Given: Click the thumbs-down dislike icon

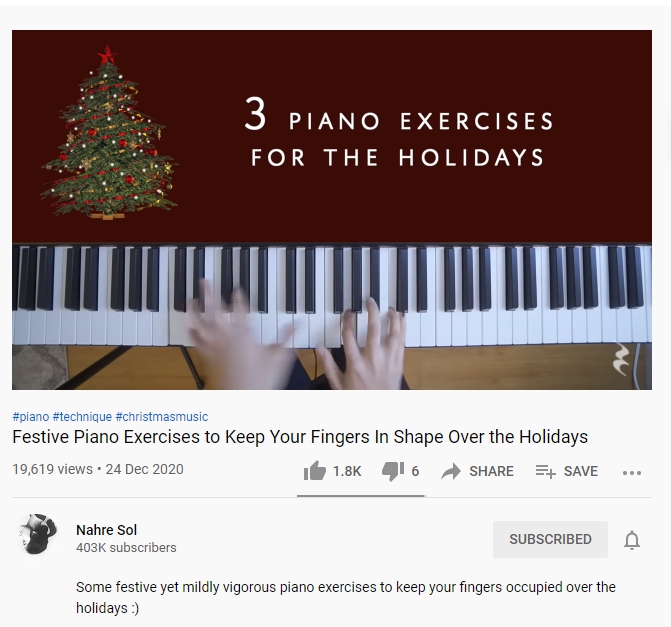Looking at the screenshot, I should coord(393,471).
